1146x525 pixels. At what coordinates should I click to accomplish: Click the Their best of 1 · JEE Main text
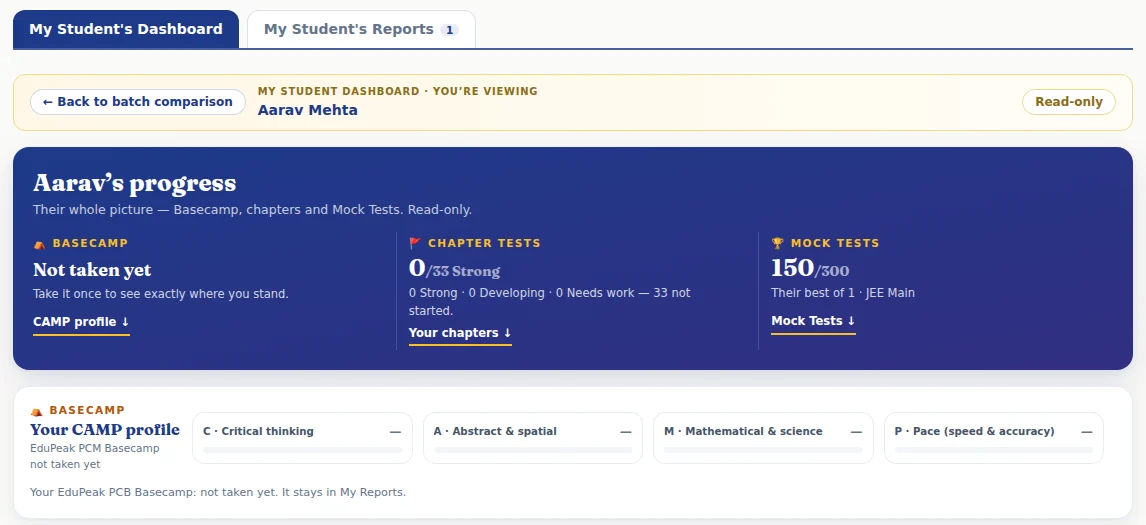click(843, 293)
